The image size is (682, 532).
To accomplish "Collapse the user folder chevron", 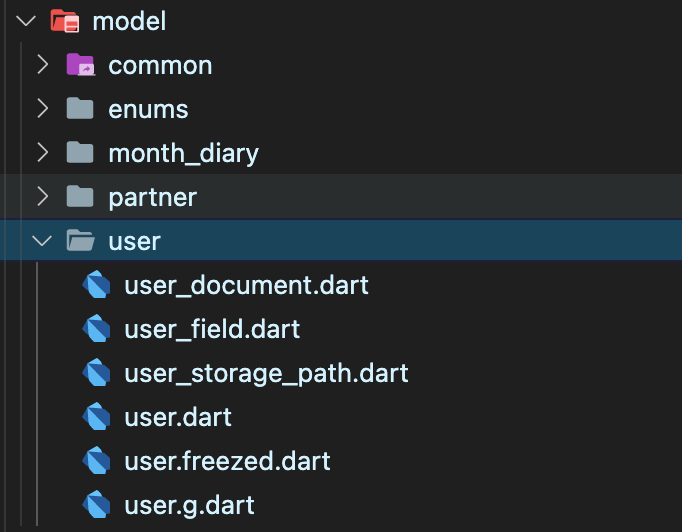I will tap(42, 241).
